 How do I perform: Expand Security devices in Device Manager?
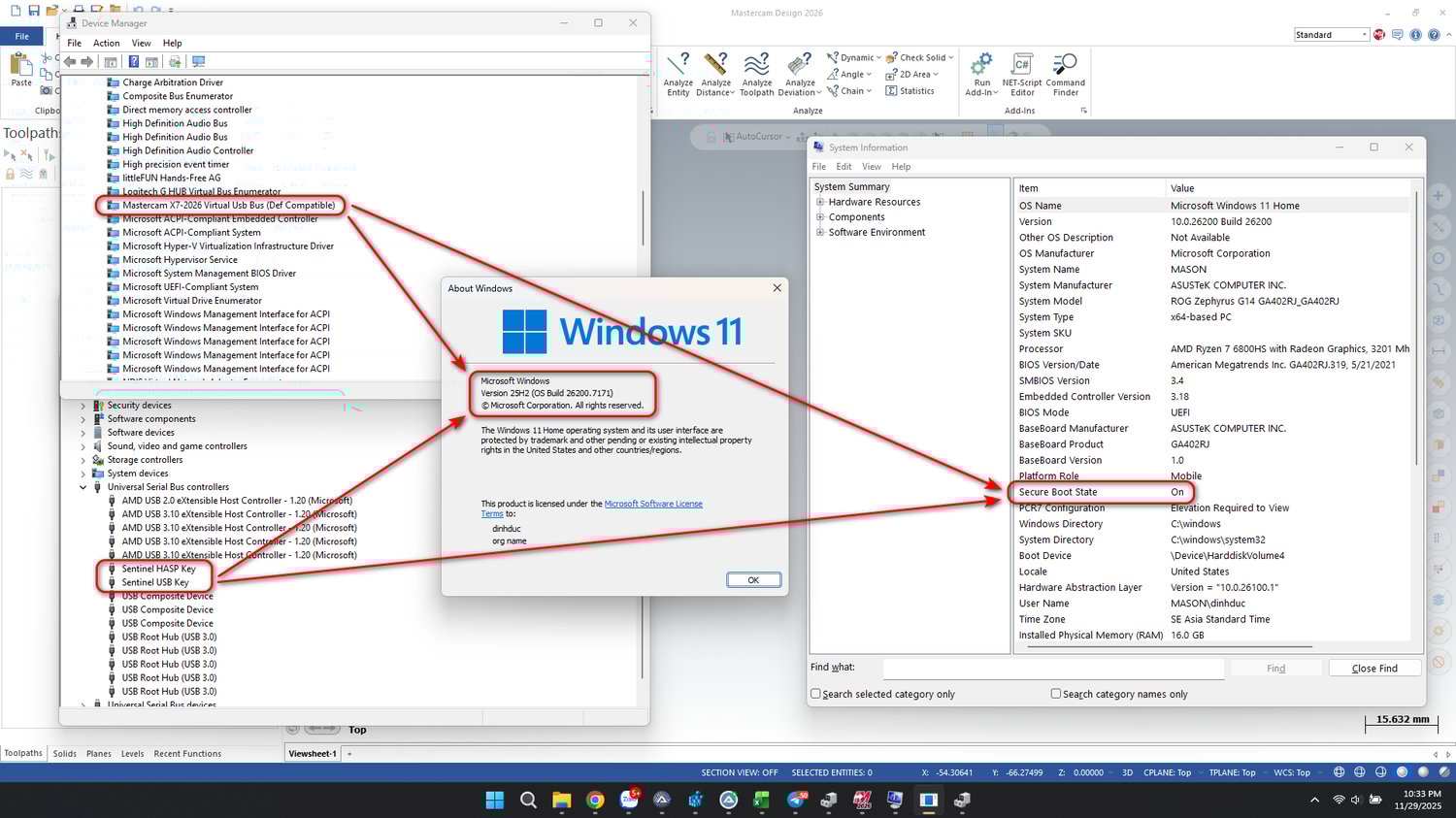(x=83, y=406)
